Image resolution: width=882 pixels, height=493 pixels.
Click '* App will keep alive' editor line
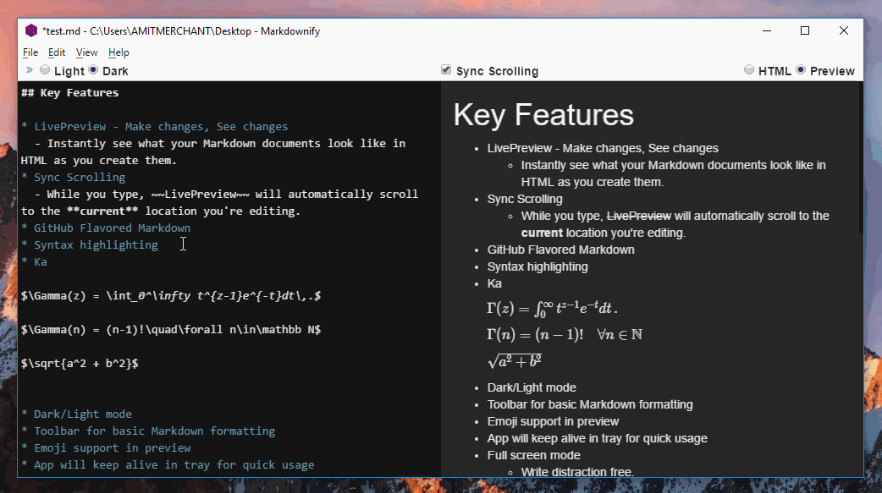click(x=168, y=465)
